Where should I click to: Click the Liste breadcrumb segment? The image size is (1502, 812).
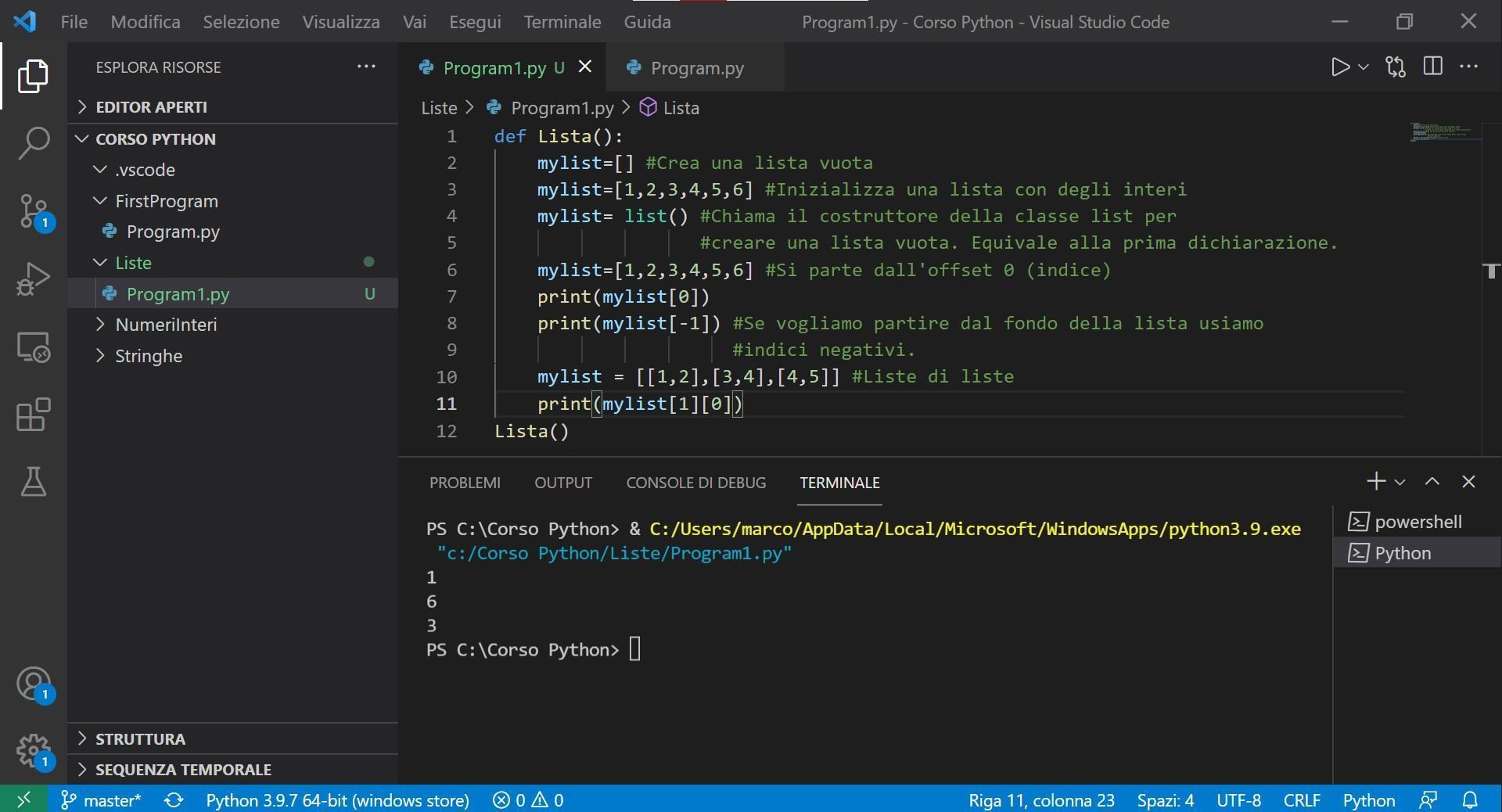(439, 108)
